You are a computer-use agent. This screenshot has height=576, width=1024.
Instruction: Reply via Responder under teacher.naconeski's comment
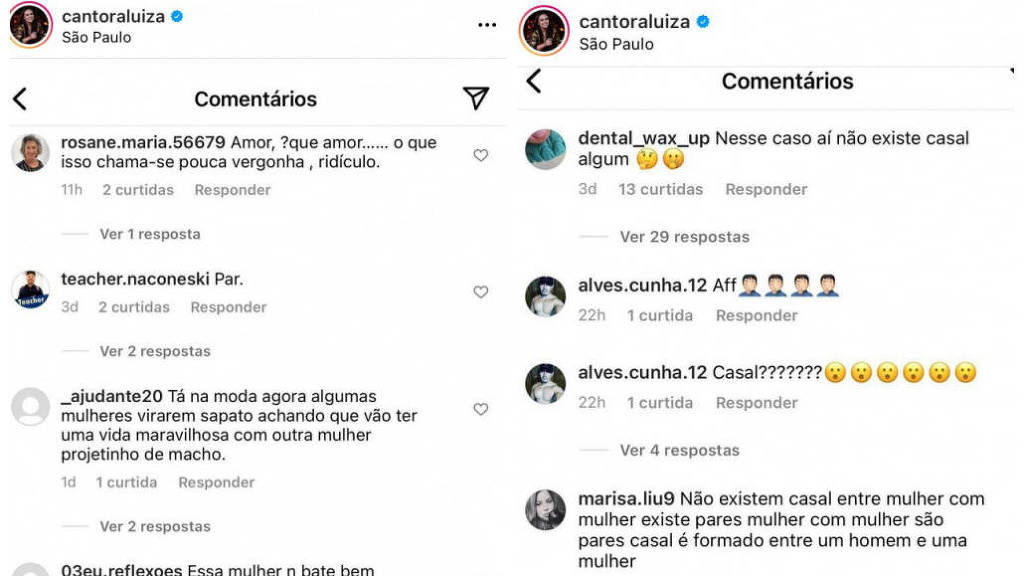pyautogui.click(x=231, y=306)
